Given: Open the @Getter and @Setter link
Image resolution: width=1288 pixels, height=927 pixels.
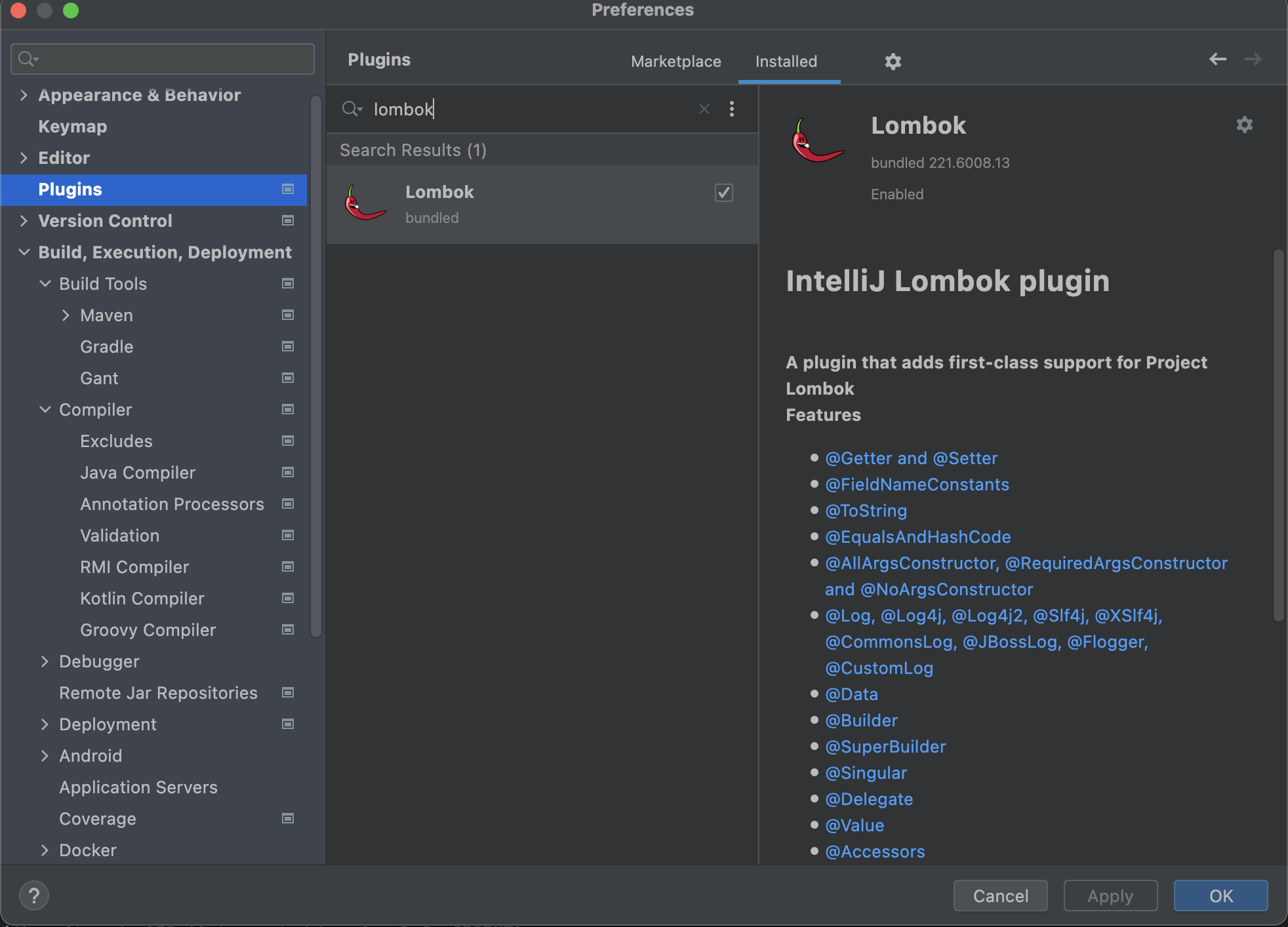Looking at the screenshot, I should click(x=911, y=458).
